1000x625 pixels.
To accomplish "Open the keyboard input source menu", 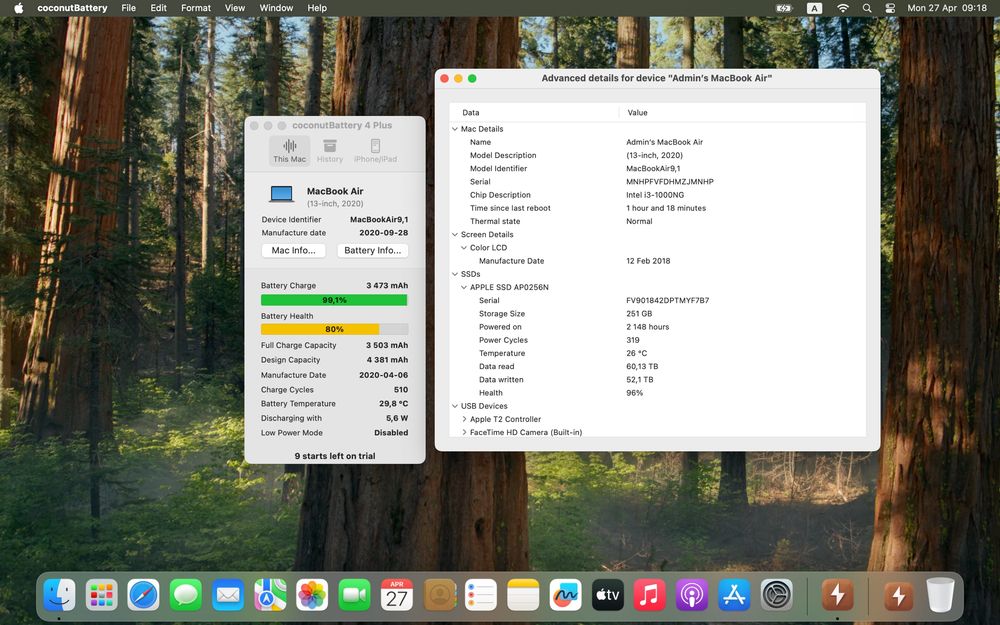I will coord(814,8).
